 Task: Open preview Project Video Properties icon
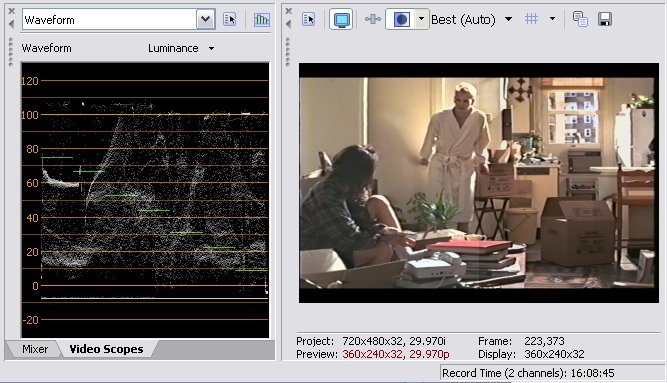(308, 20)
